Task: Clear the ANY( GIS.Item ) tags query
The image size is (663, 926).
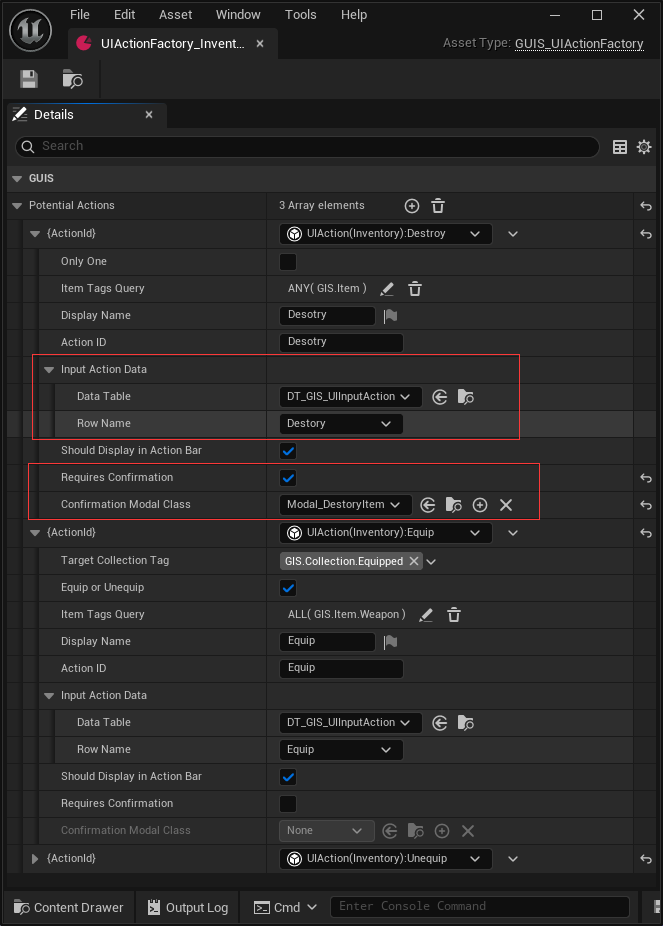Action: [415, 289]
